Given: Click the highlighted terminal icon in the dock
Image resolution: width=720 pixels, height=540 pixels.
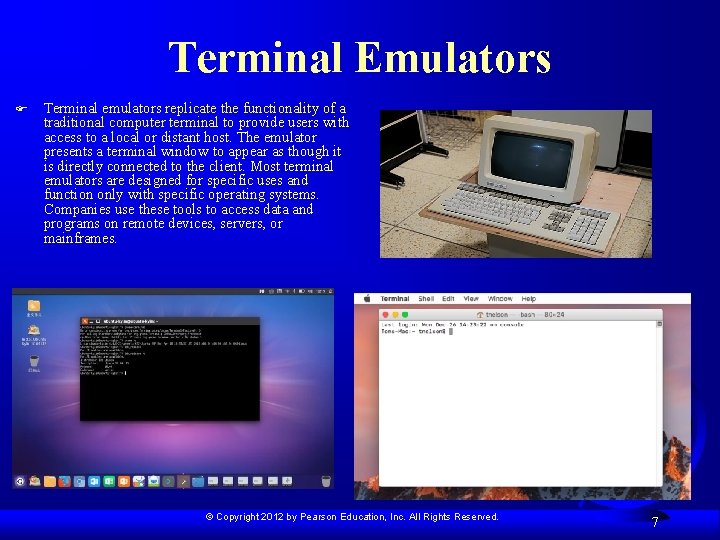Looking at the screenshot, I should [183, 481].
